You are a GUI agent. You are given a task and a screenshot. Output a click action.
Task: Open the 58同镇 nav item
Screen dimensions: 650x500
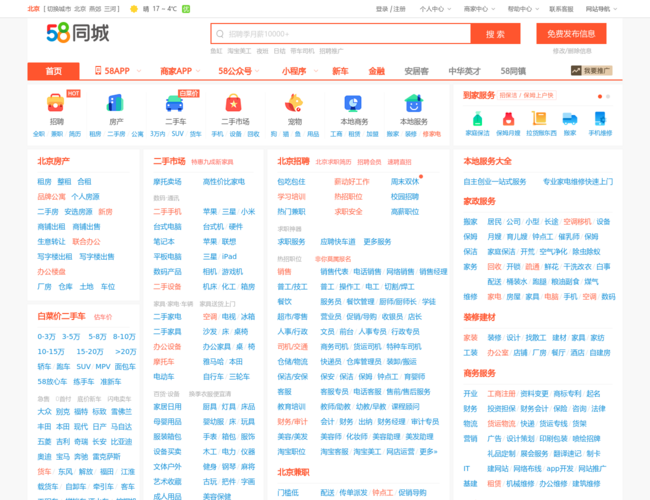(x=513, y=71)
